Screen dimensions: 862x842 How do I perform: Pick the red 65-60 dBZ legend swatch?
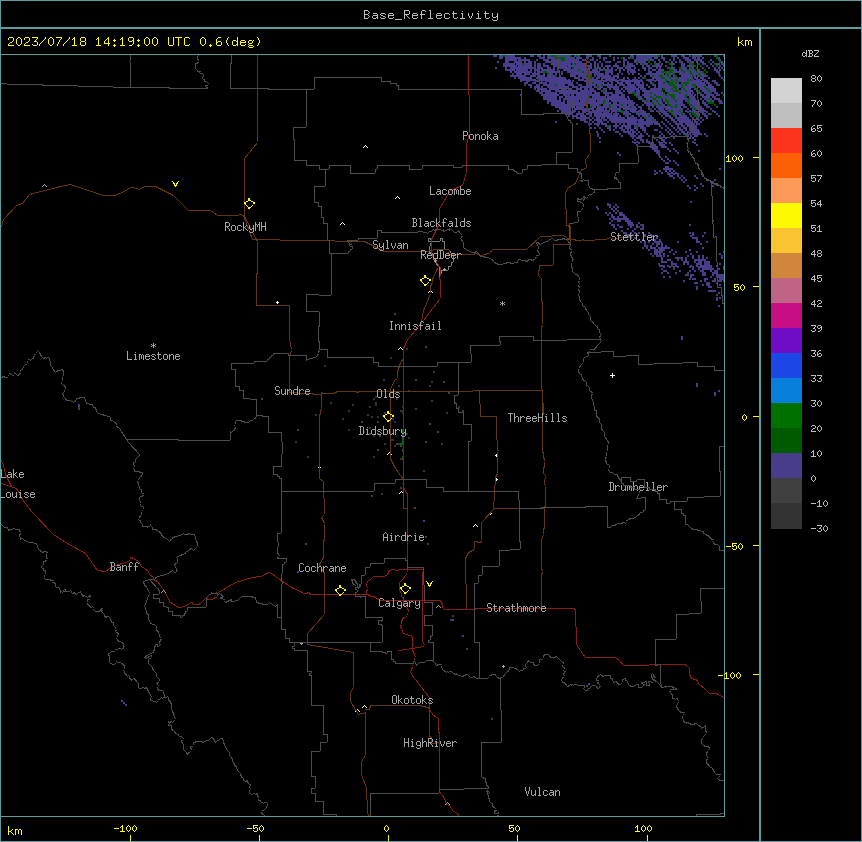786,140
